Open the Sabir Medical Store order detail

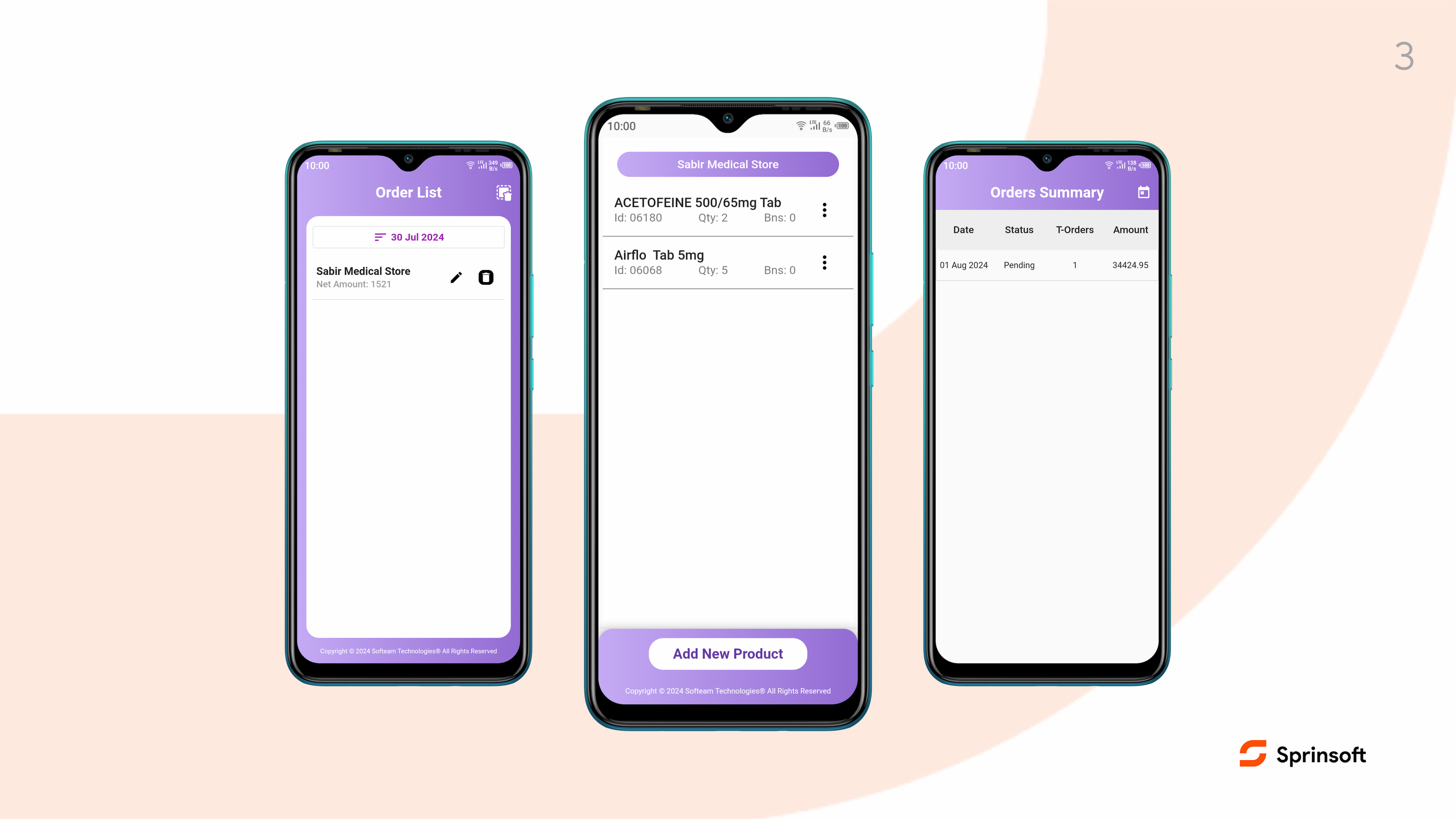coord(363,277)
